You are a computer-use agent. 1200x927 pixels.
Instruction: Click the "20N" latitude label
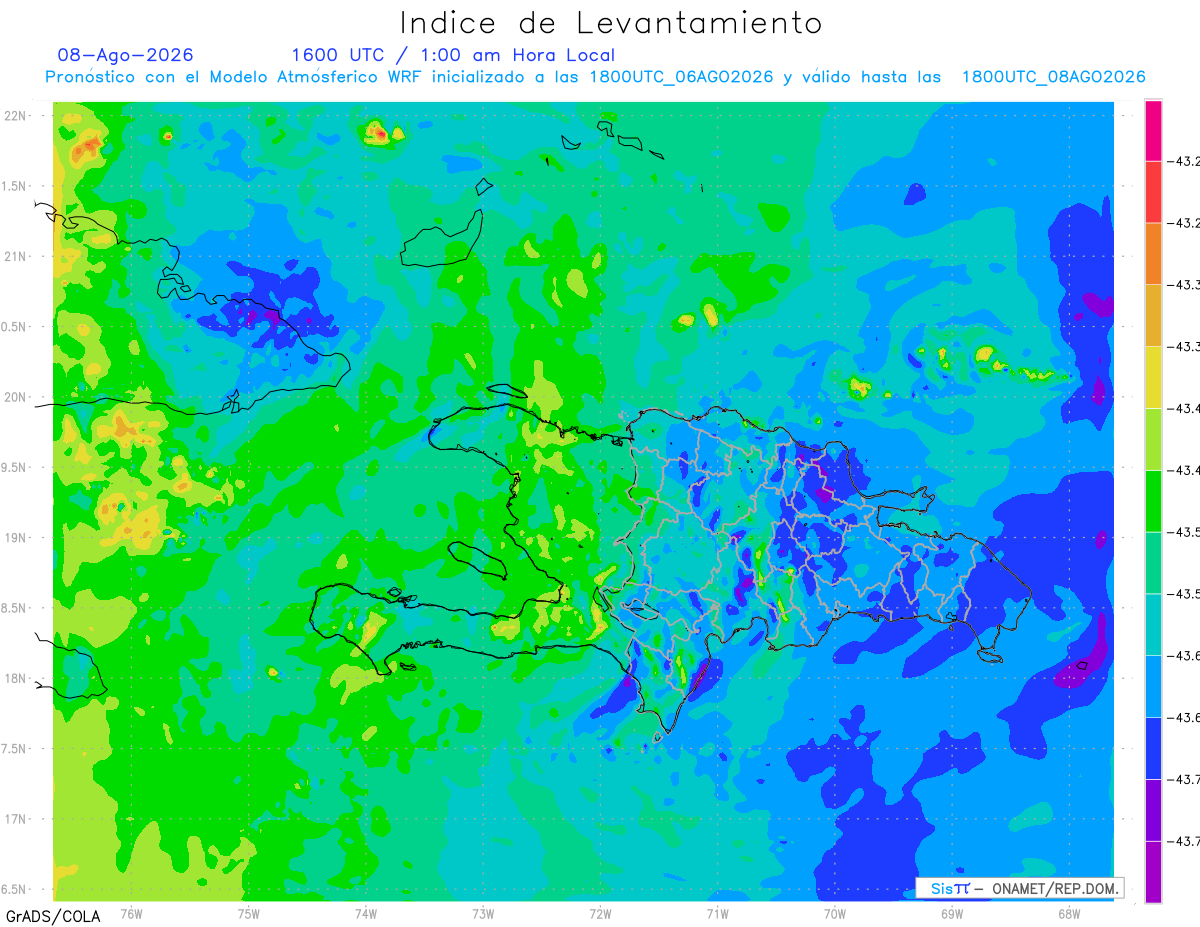tap(14, 397)
